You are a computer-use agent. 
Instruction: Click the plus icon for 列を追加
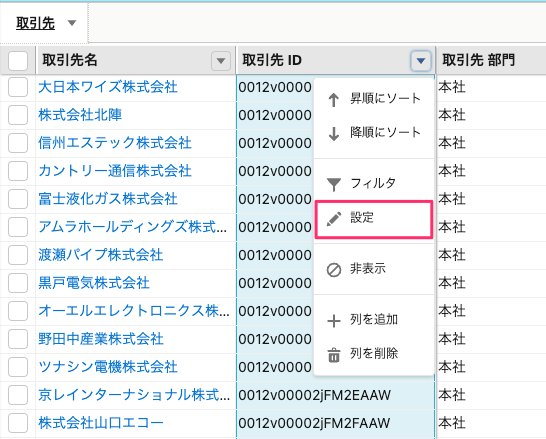[x=334, y=321]
